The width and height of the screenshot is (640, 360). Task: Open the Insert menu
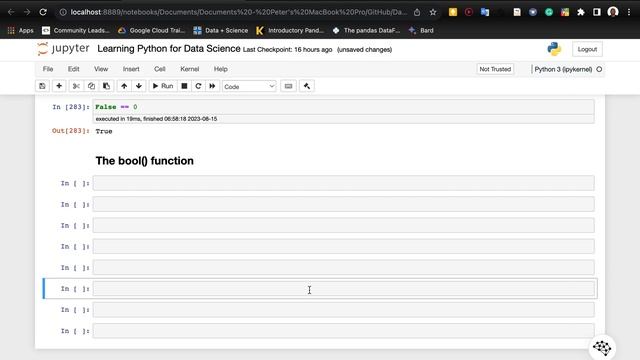(131, 69)
